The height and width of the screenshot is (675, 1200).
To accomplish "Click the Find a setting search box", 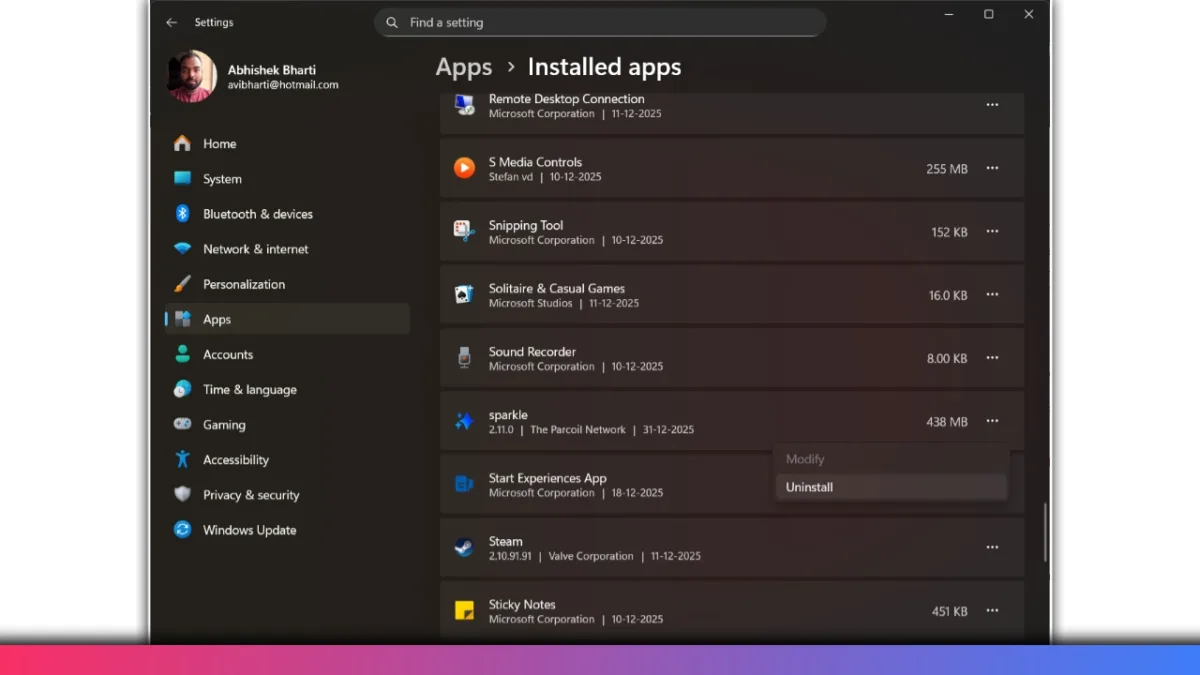I will click(x=600, y=22).
